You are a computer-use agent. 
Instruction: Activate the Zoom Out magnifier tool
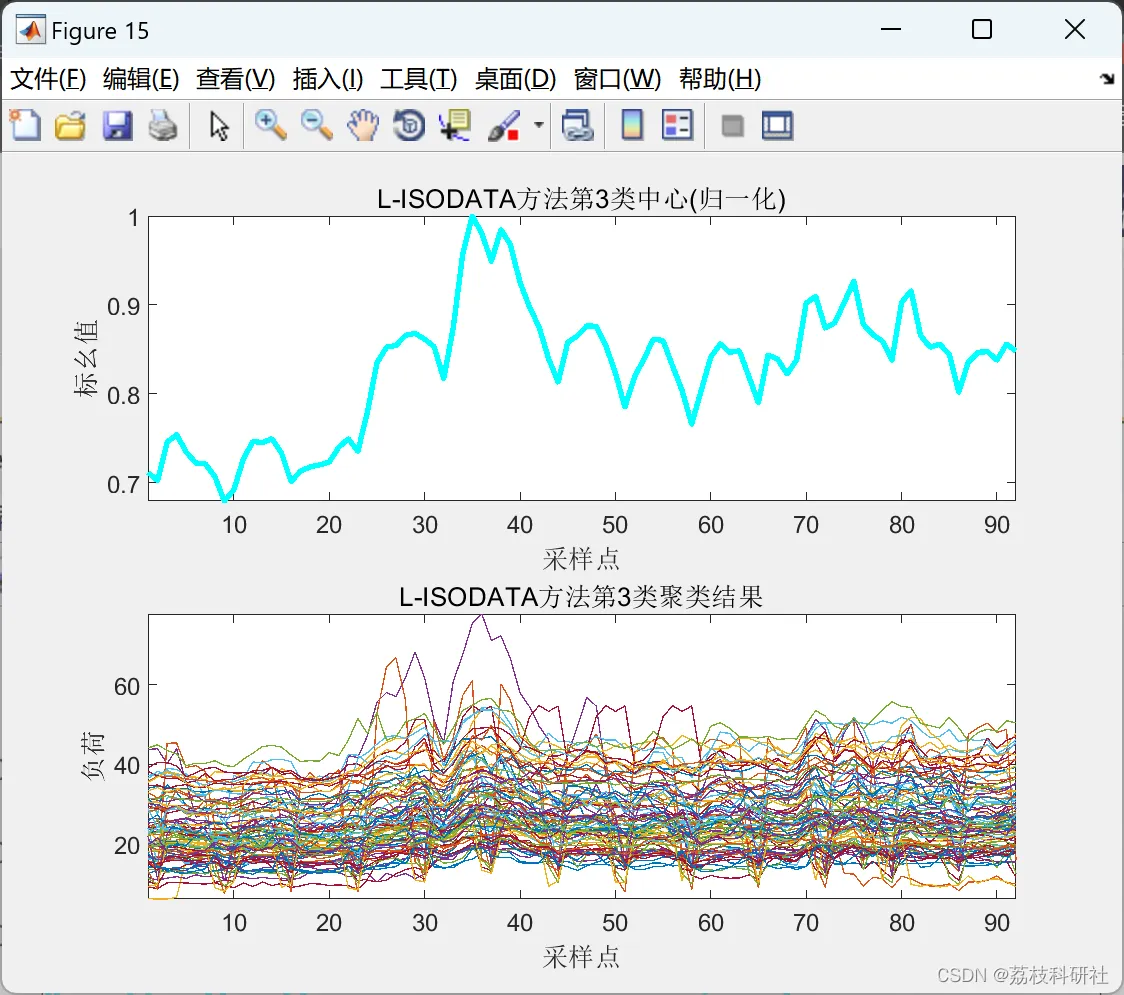point(316,125)
